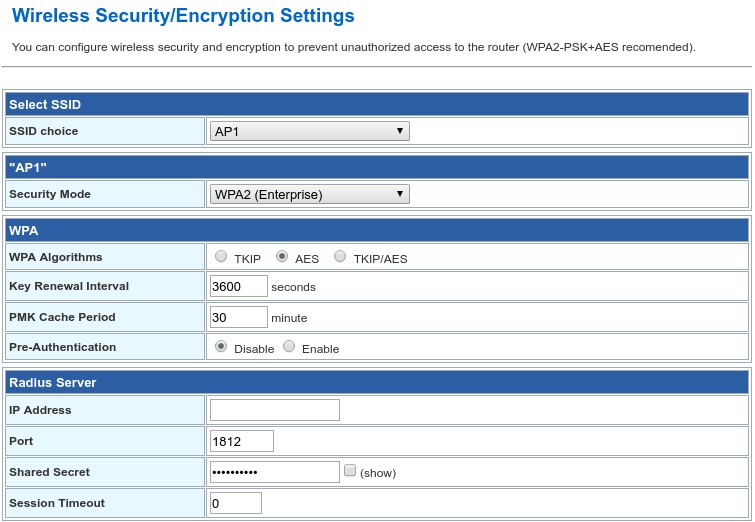Open the Security Mode dropdown showing WPA2 (Enterprise)
This screenshot has height=522, width=755.
tap(310, 194)
